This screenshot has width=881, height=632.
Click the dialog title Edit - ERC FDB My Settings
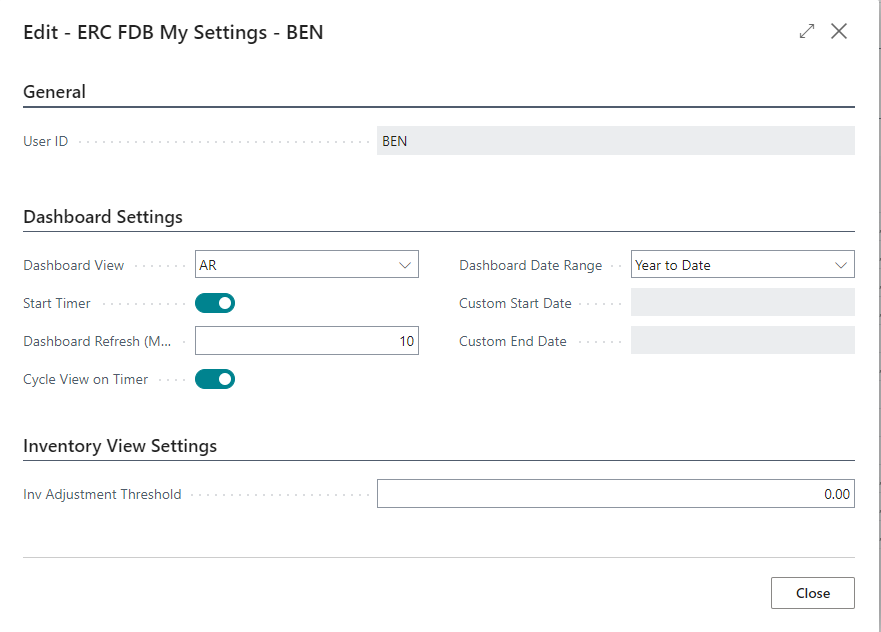pos(173,33)
